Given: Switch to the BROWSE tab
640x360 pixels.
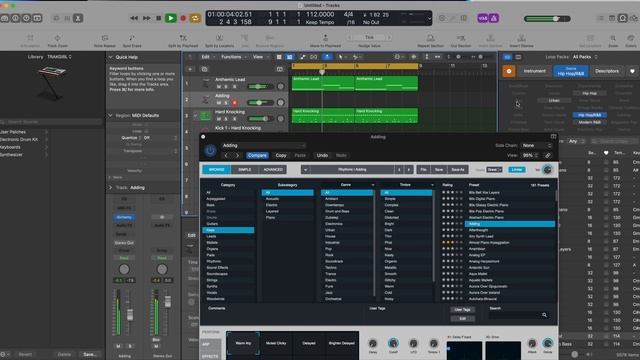Looking at the screenshot, I should (x=216, y=169).
